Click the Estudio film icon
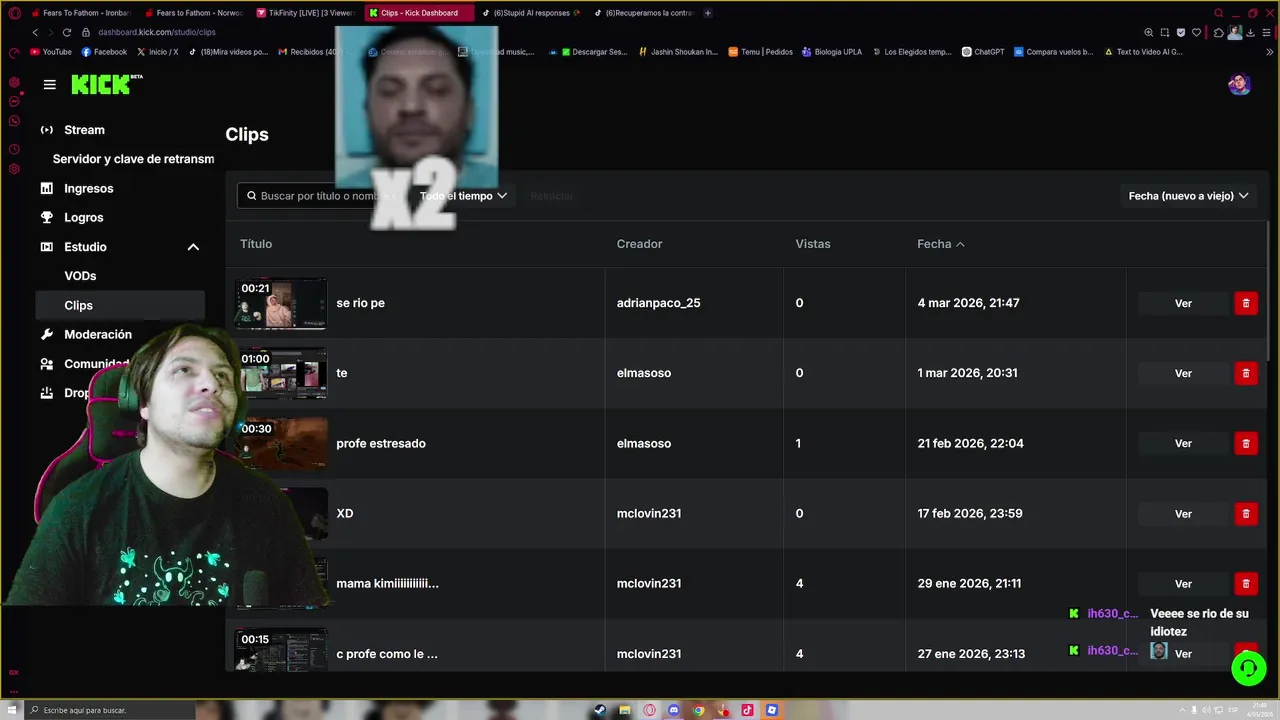This screenshot has width=1280, height=720. [46, 247]
